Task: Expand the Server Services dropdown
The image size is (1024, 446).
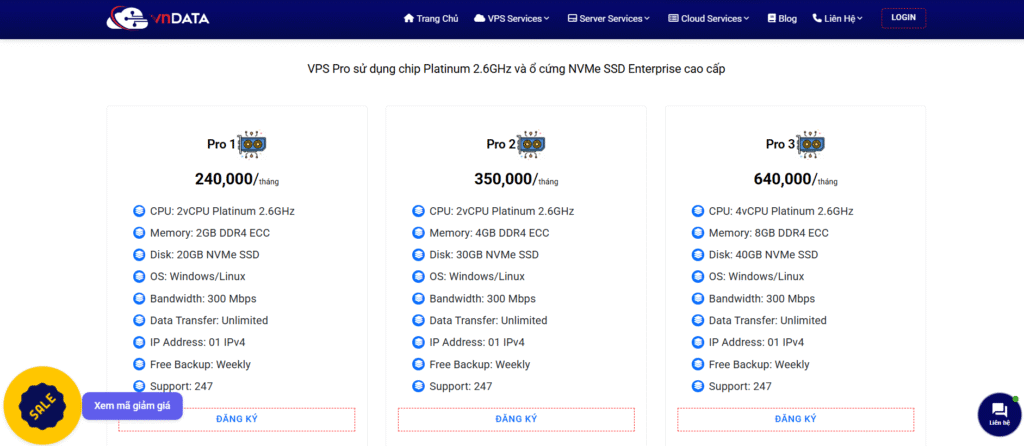Action: tap(608, 18)
